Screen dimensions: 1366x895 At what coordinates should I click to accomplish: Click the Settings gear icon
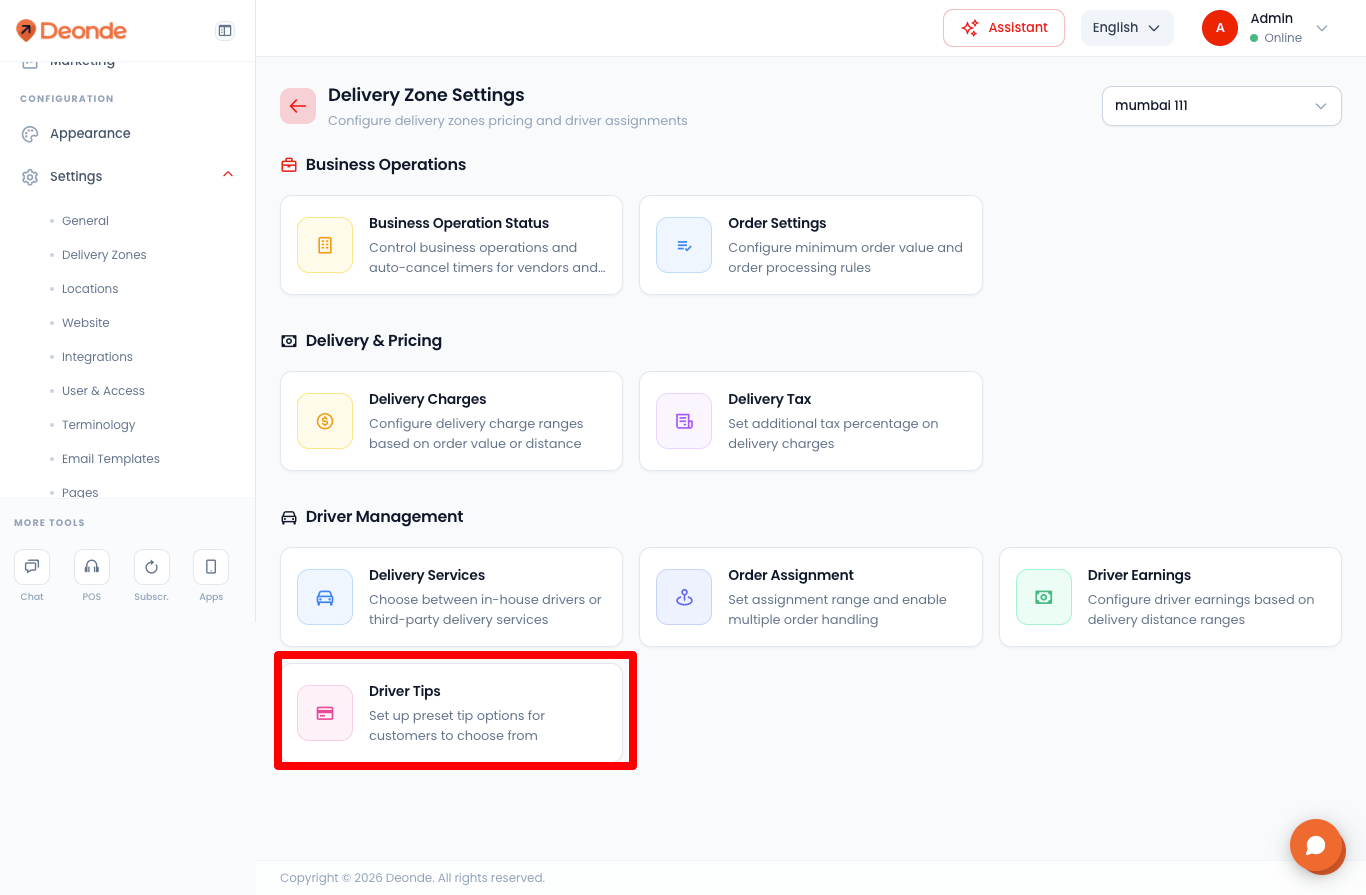(x=30, y=177)
